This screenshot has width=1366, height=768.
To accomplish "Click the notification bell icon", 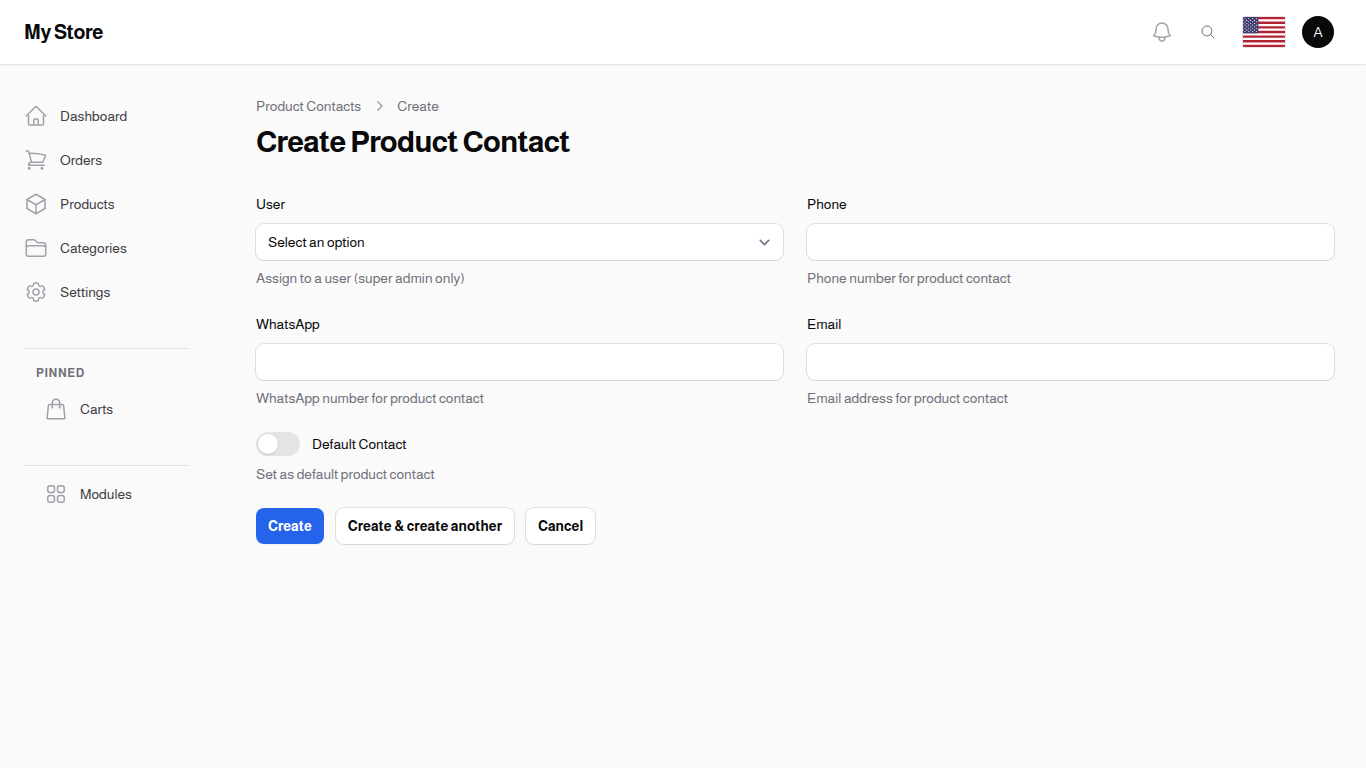I will [1162, 31].
